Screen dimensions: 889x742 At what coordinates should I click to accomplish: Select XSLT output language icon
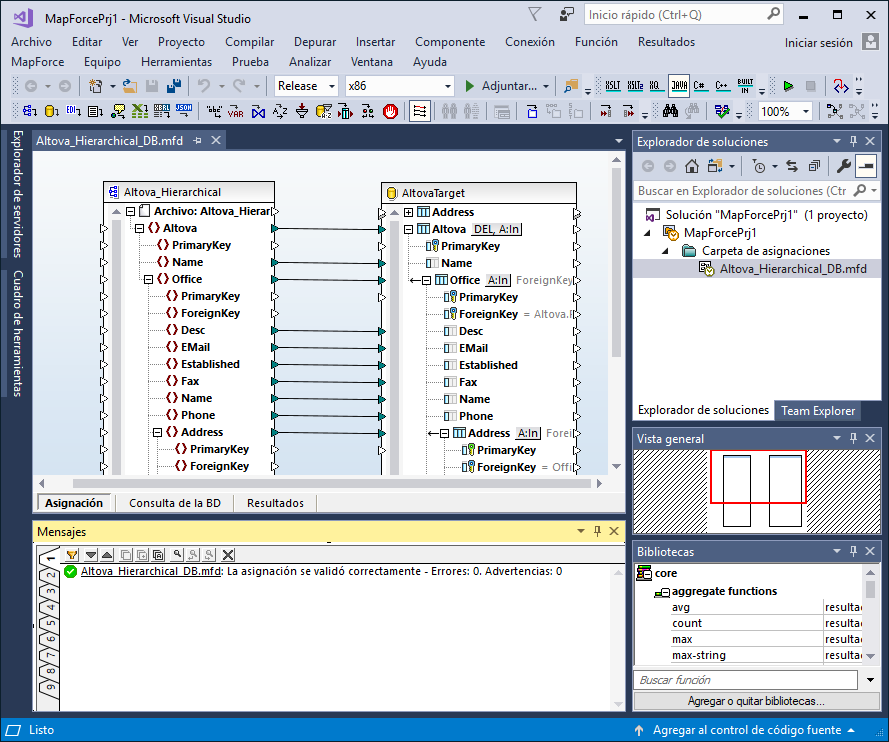611,86
